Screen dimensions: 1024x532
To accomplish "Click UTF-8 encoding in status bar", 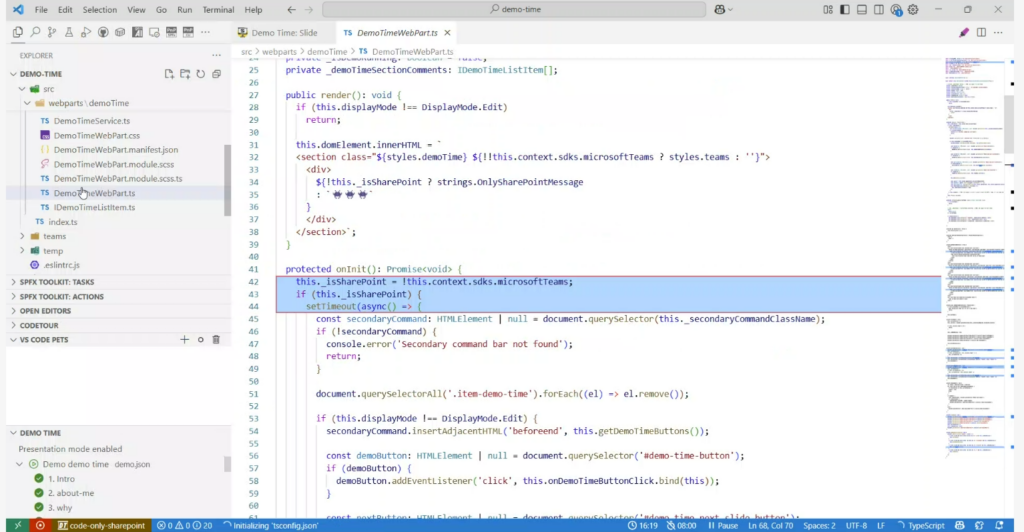I will pos(856,525).
